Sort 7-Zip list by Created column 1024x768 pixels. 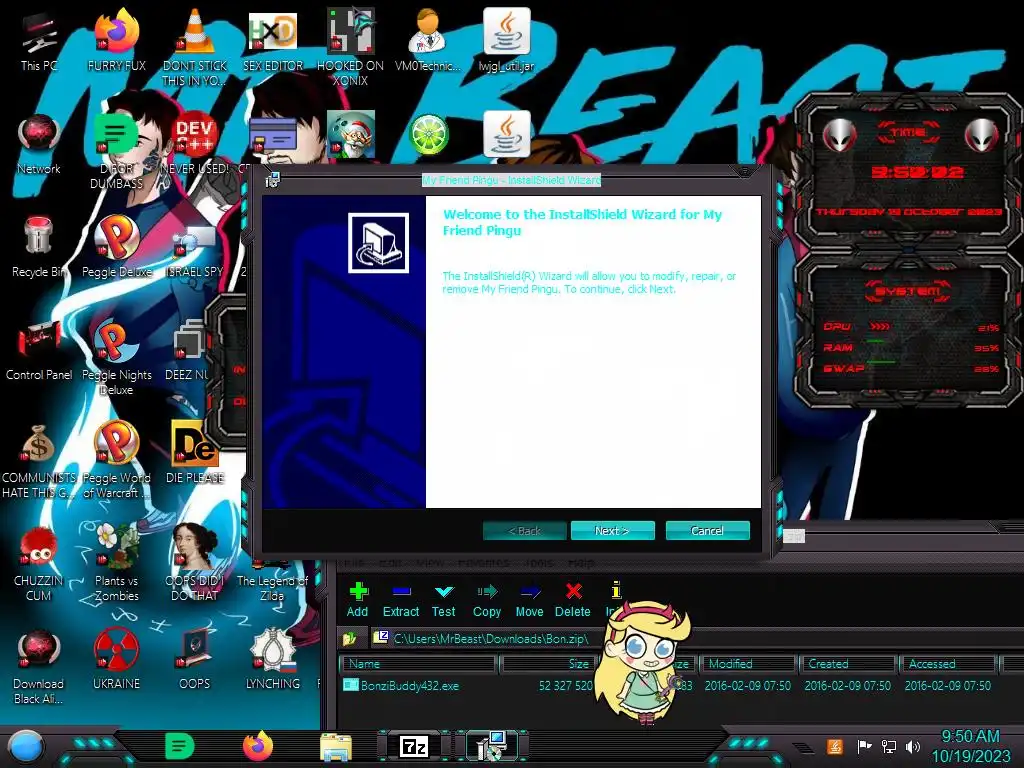pos(848,664)
